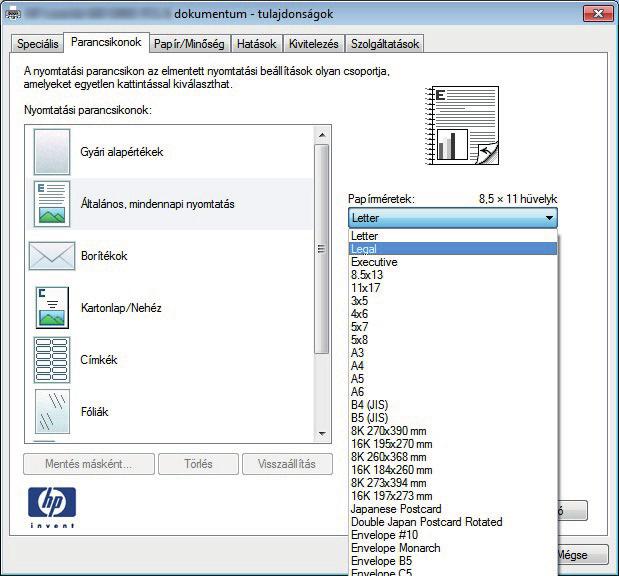Choose 8.5x13 paper size
Screen dimensions: 619x576
pyautogui.click(x=452, y=275)
